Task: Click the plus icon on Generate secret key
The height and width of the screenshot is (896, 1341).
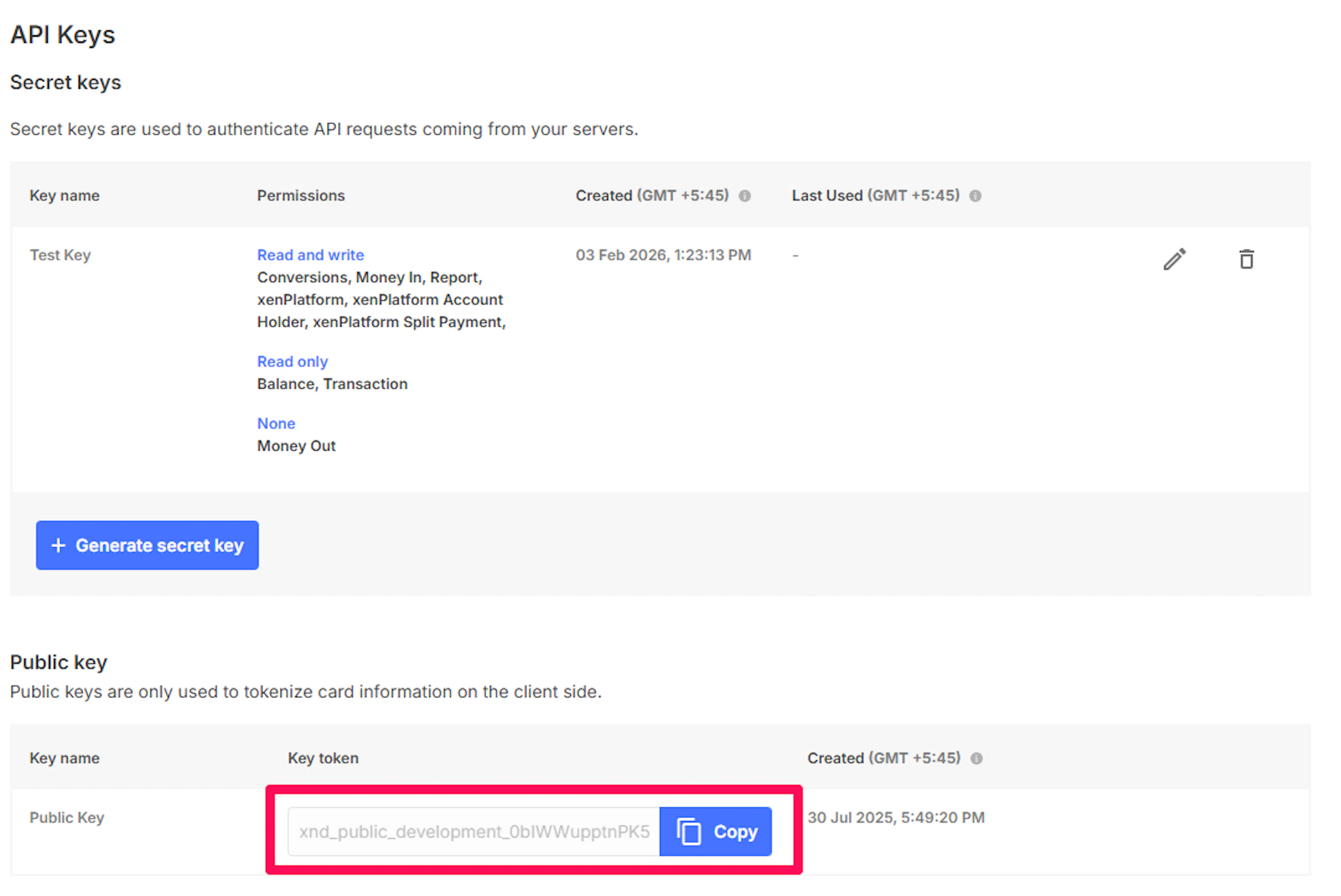Action: [58, 545]
